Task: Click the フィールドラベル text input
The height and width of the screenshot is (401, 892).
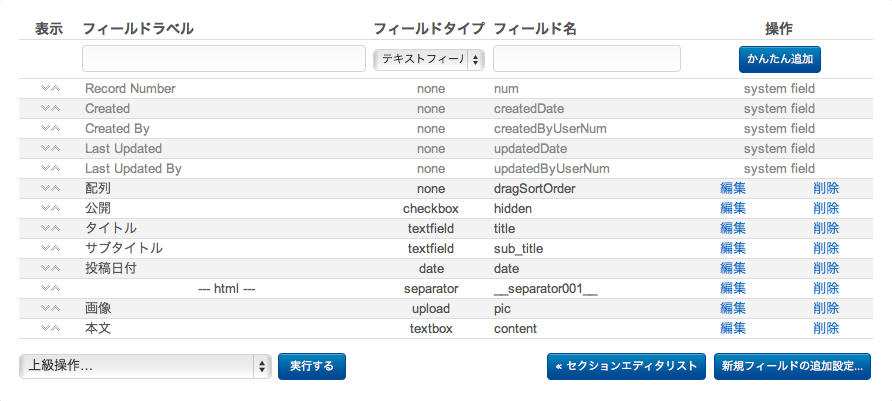Action: (x=224, y=59)
